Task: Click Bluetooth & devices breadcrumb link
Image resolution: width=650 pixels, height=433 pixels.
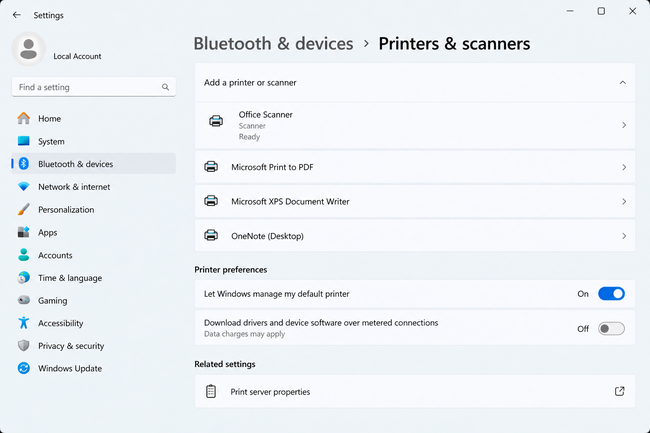Action: point(273,44)
